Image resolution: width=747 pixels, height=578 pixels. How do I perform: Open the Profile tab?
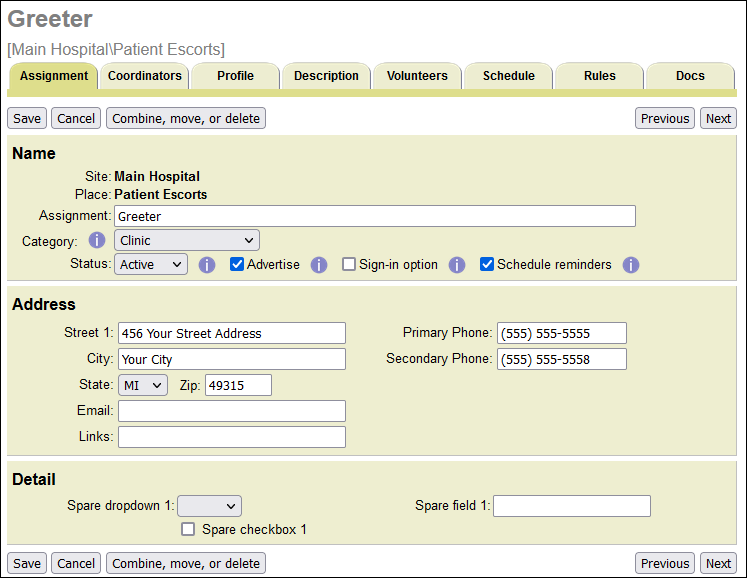(x=235, y=76)
